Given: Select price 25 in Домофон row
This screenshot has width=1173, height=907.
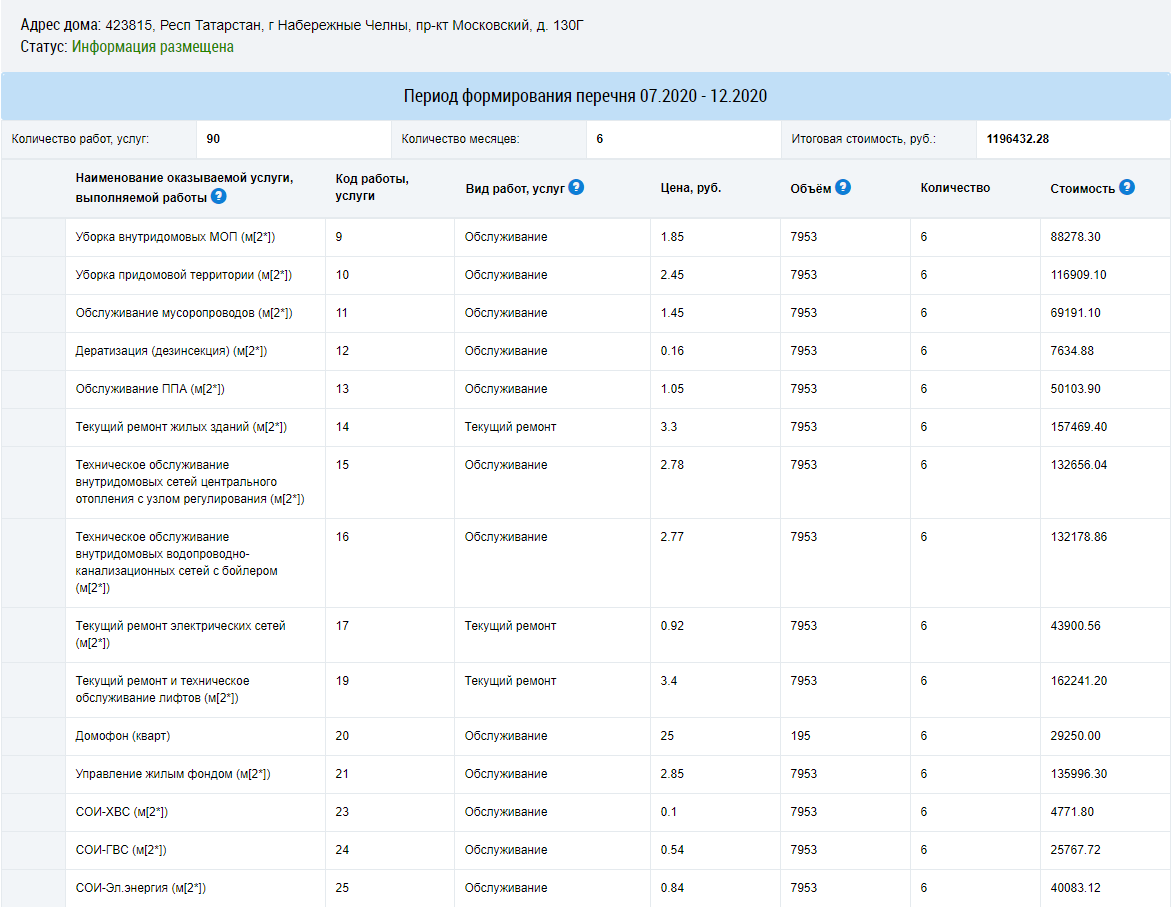Looking at the screenshot, I should coord(667,736).
